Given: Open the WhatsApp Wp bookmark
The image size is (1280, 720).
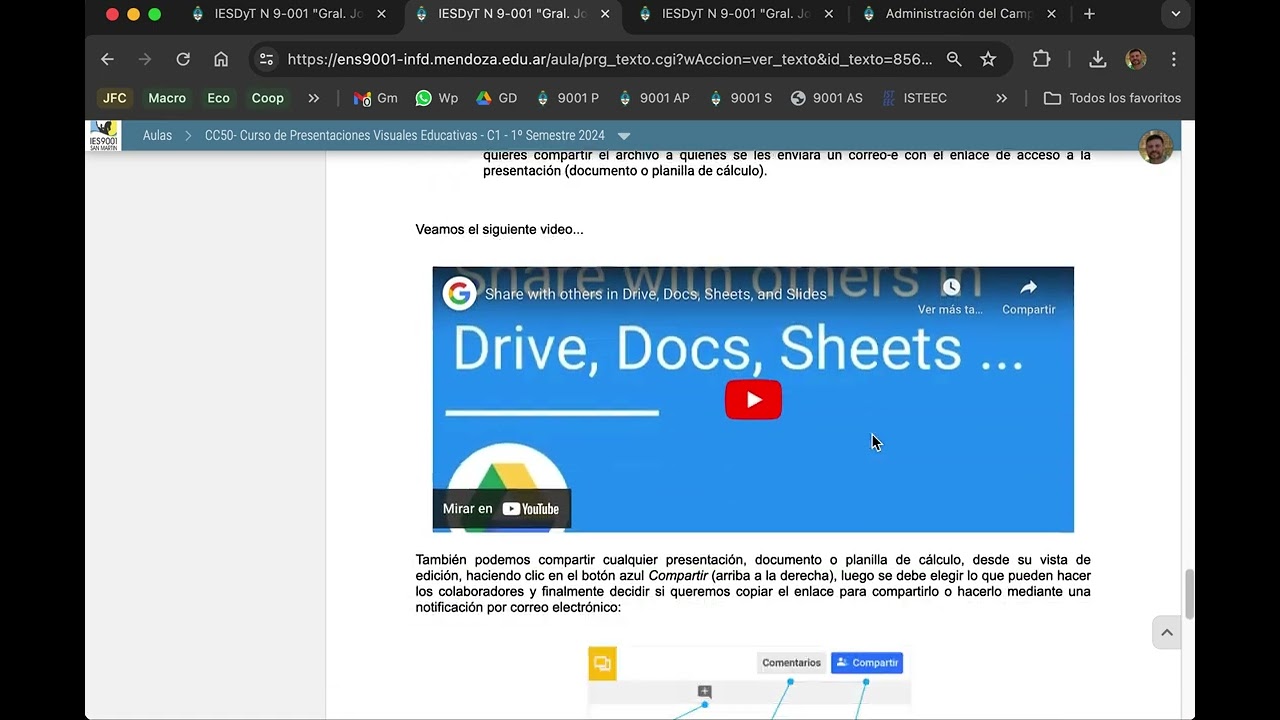Looking at the screenshot, I should pyautogui.click(x=437, y=98).
